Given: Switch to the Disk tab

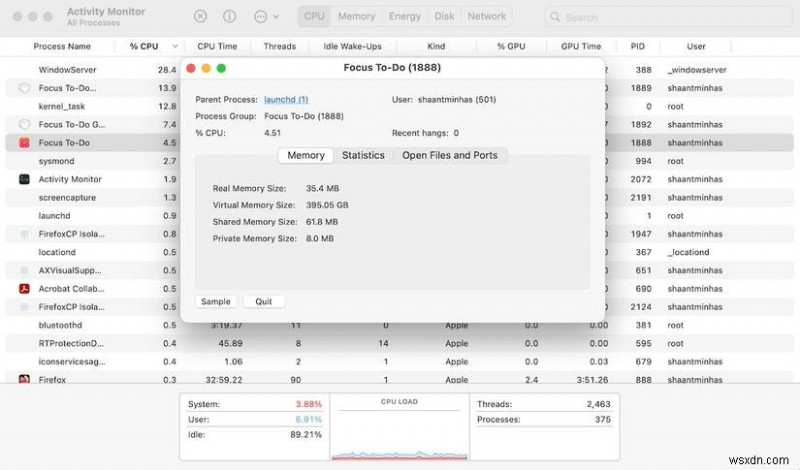Looking at the screenshot, I should [x=444, y=16].
